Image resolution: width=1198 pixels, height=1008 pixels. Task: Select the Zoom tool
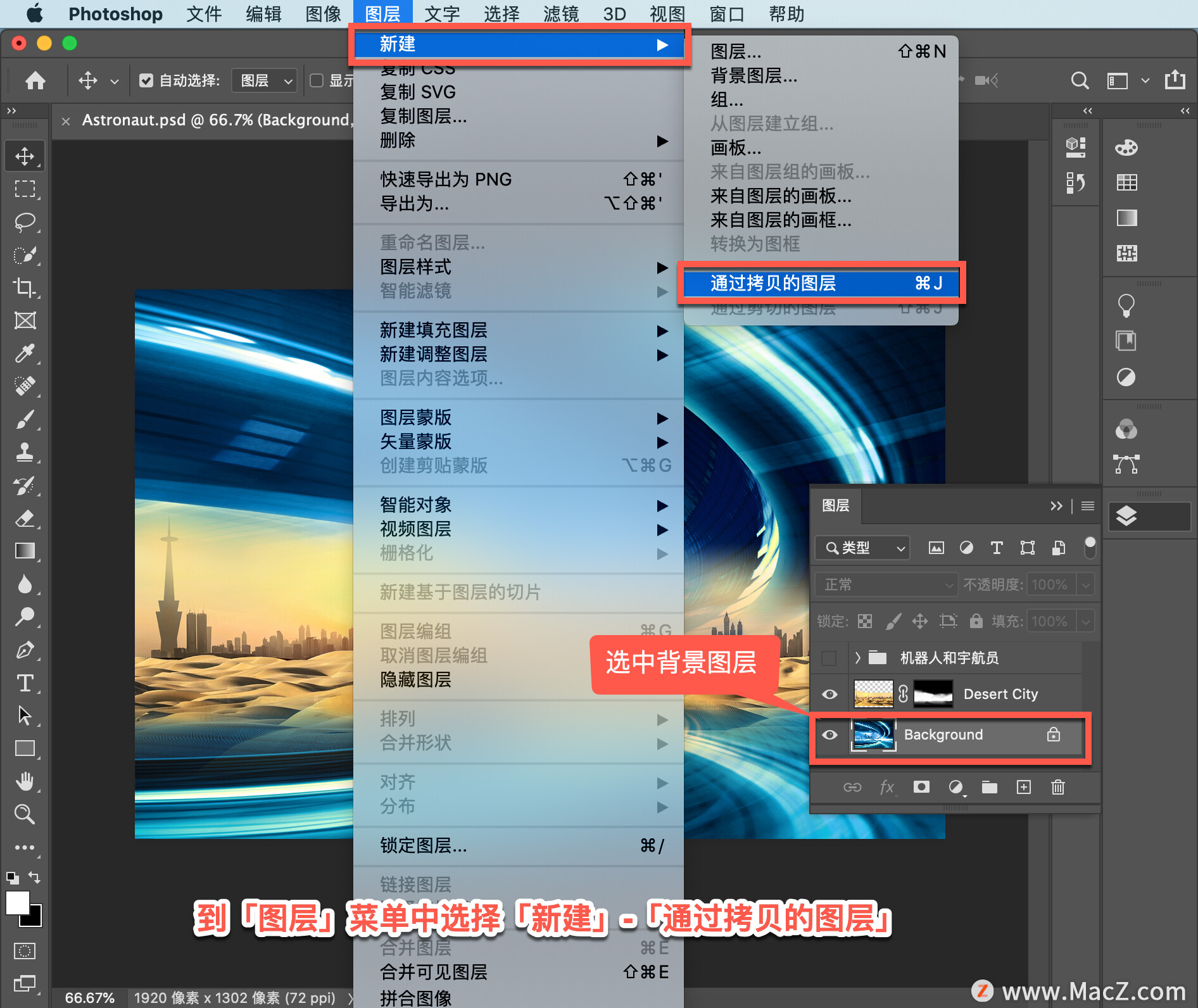pos(25,814)
